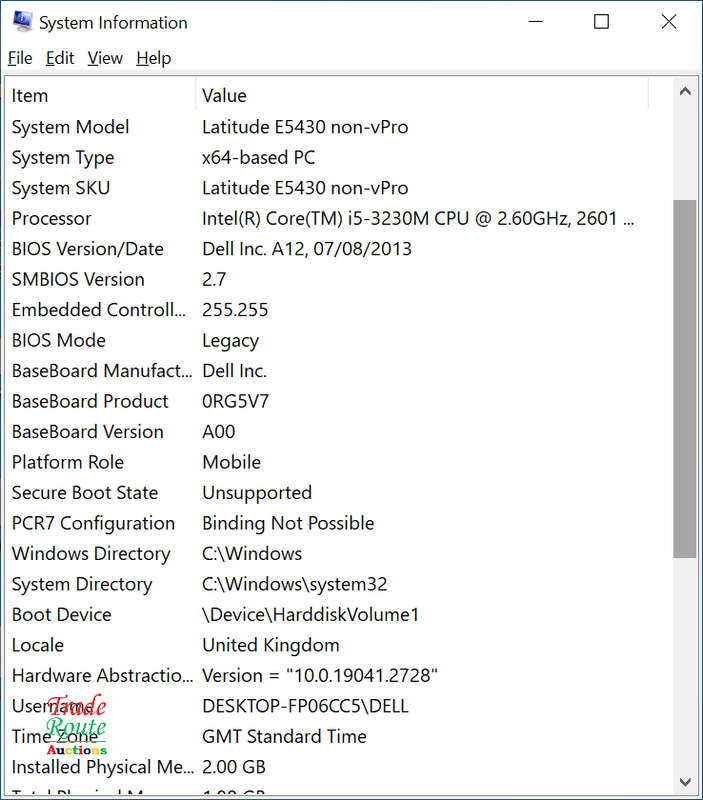The image size is (703, 800).
Task: Select the Platform Role row label
Action: (68, 462)
